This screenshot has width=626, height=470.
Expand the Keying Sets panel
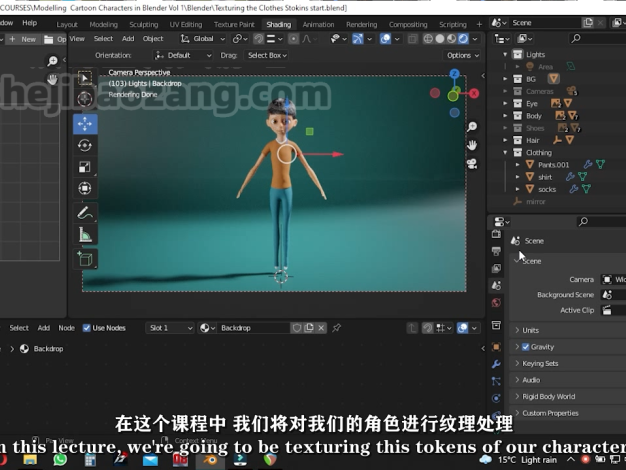click(x=540, y=363)
